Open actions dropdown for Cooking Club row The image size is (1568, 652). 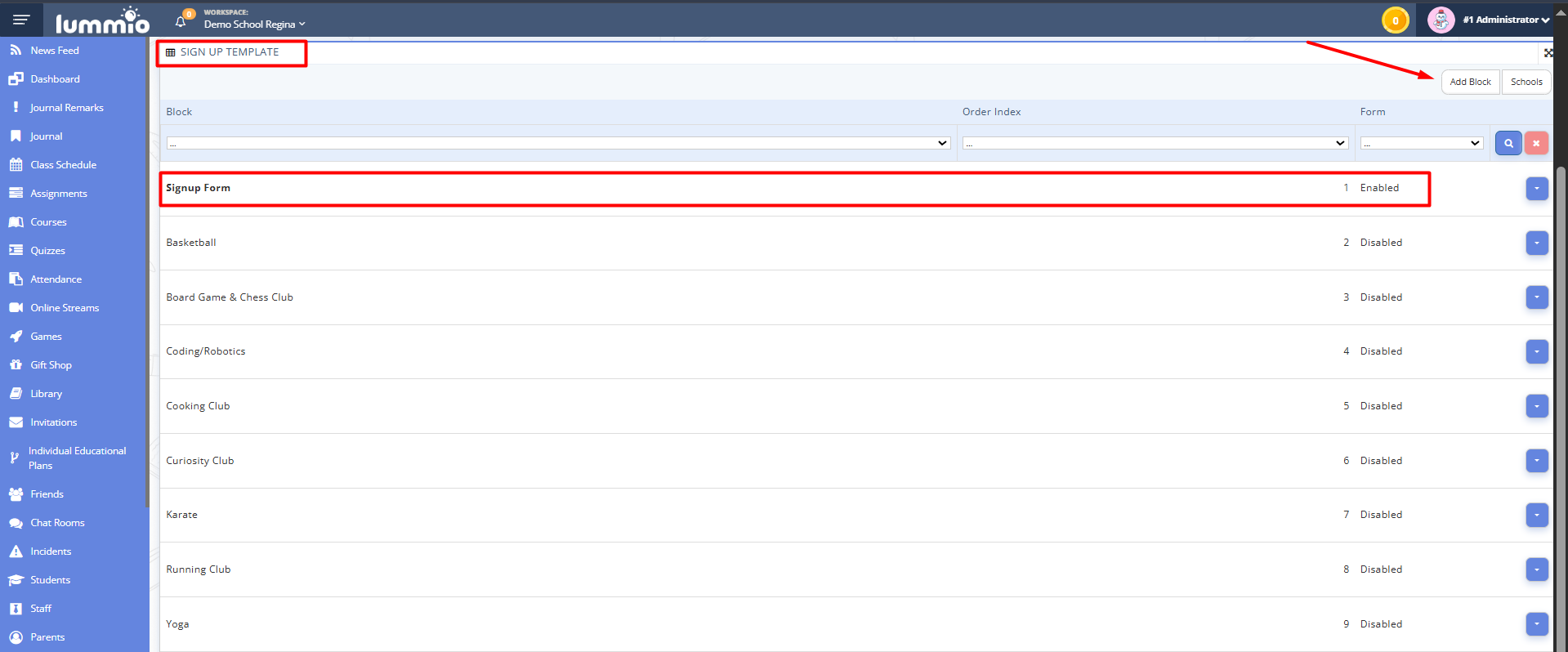pyautogui.click(x=1537, y=406)
